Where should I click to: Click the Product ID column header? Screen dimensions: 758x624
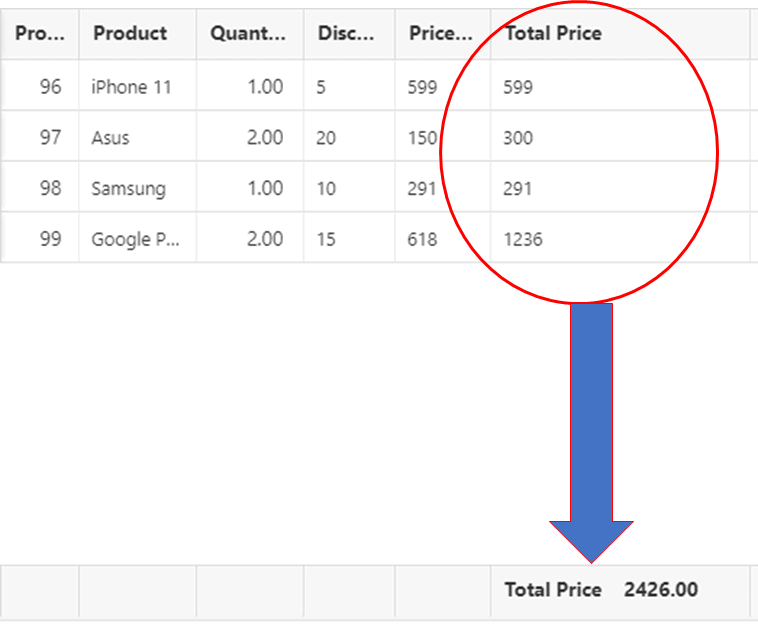(x=40, y=33)
